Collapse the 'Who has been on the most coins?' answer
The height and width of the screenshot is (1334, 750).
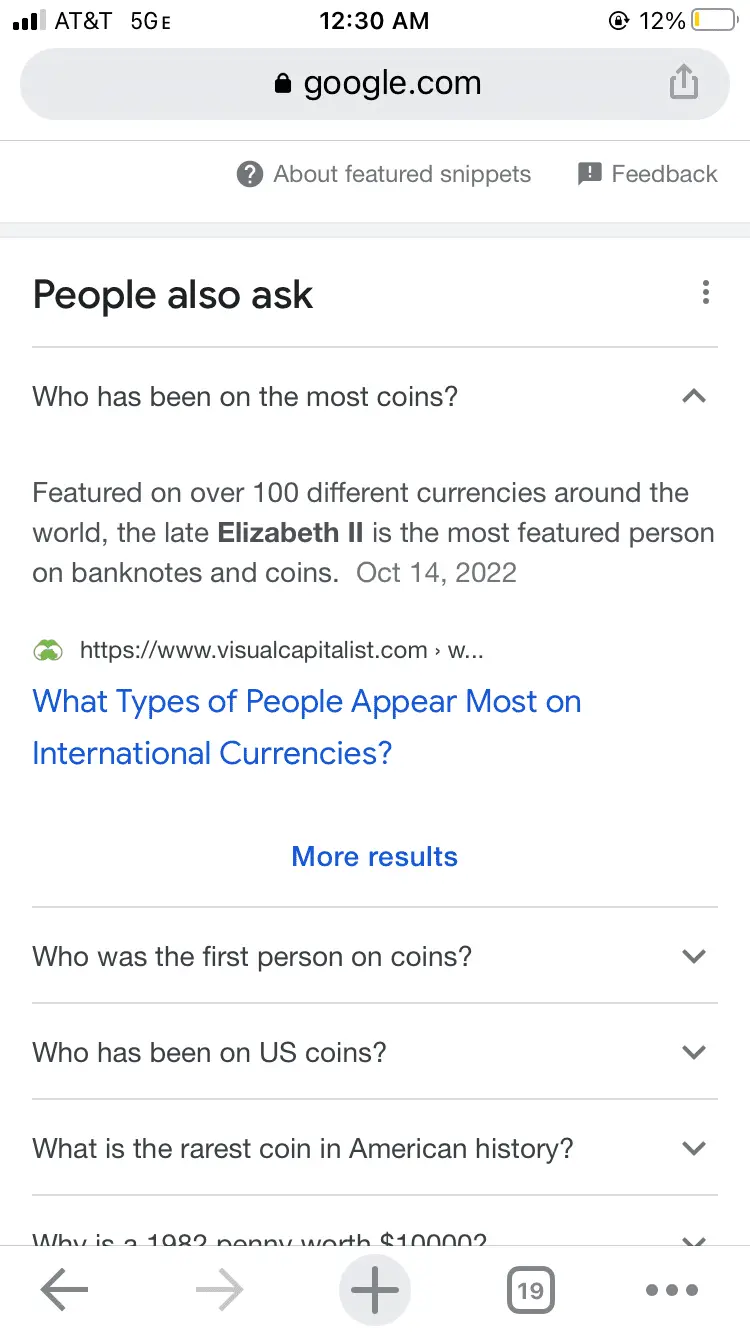click(x=693, y=397)
